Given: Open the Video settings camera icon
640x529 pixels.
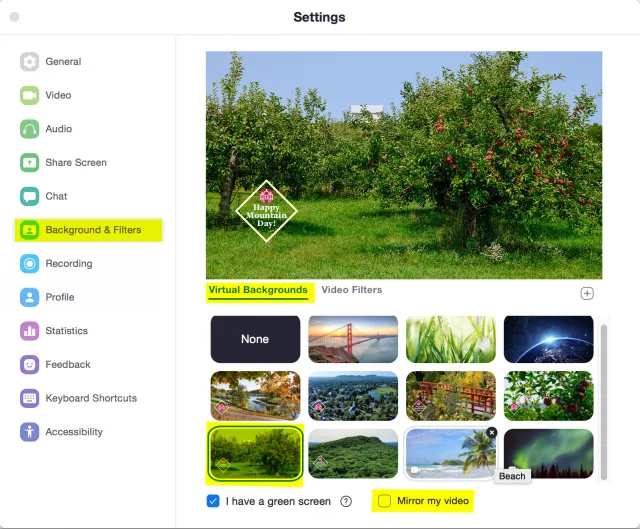Looking at the screenshot, I should (x=29, y=95).
